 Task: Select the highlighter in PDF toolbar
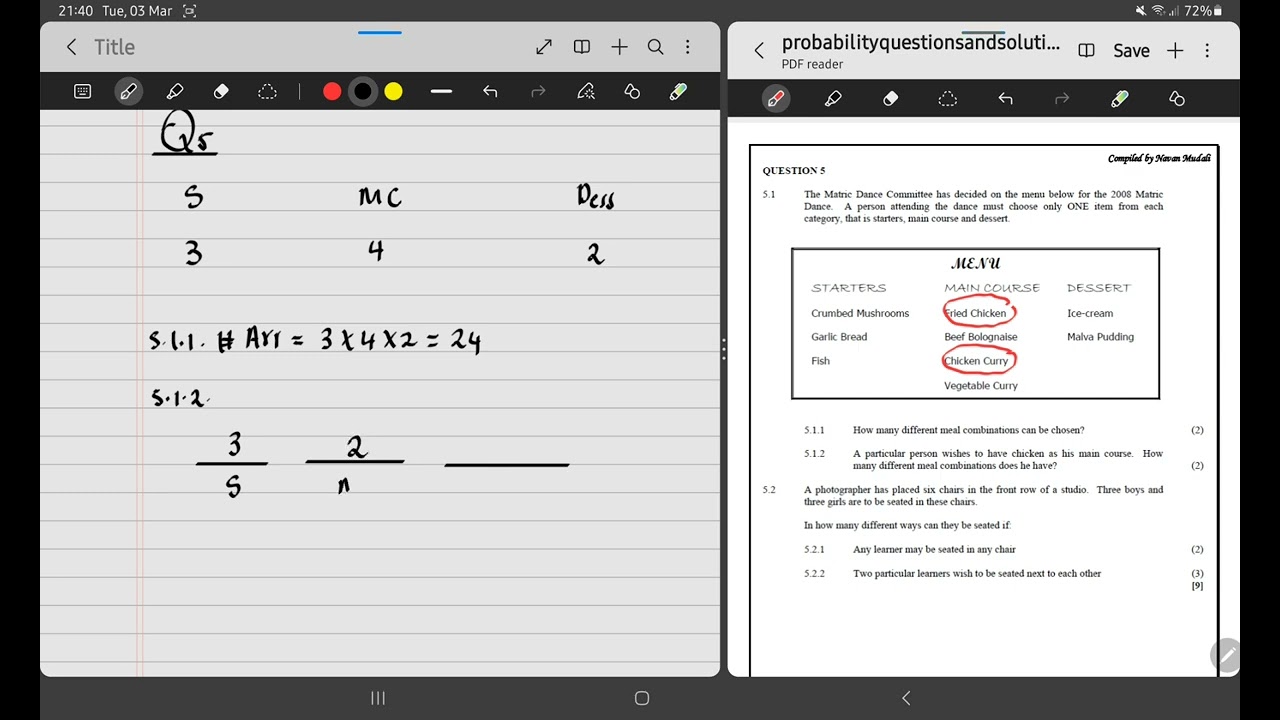tap(833, 98)
